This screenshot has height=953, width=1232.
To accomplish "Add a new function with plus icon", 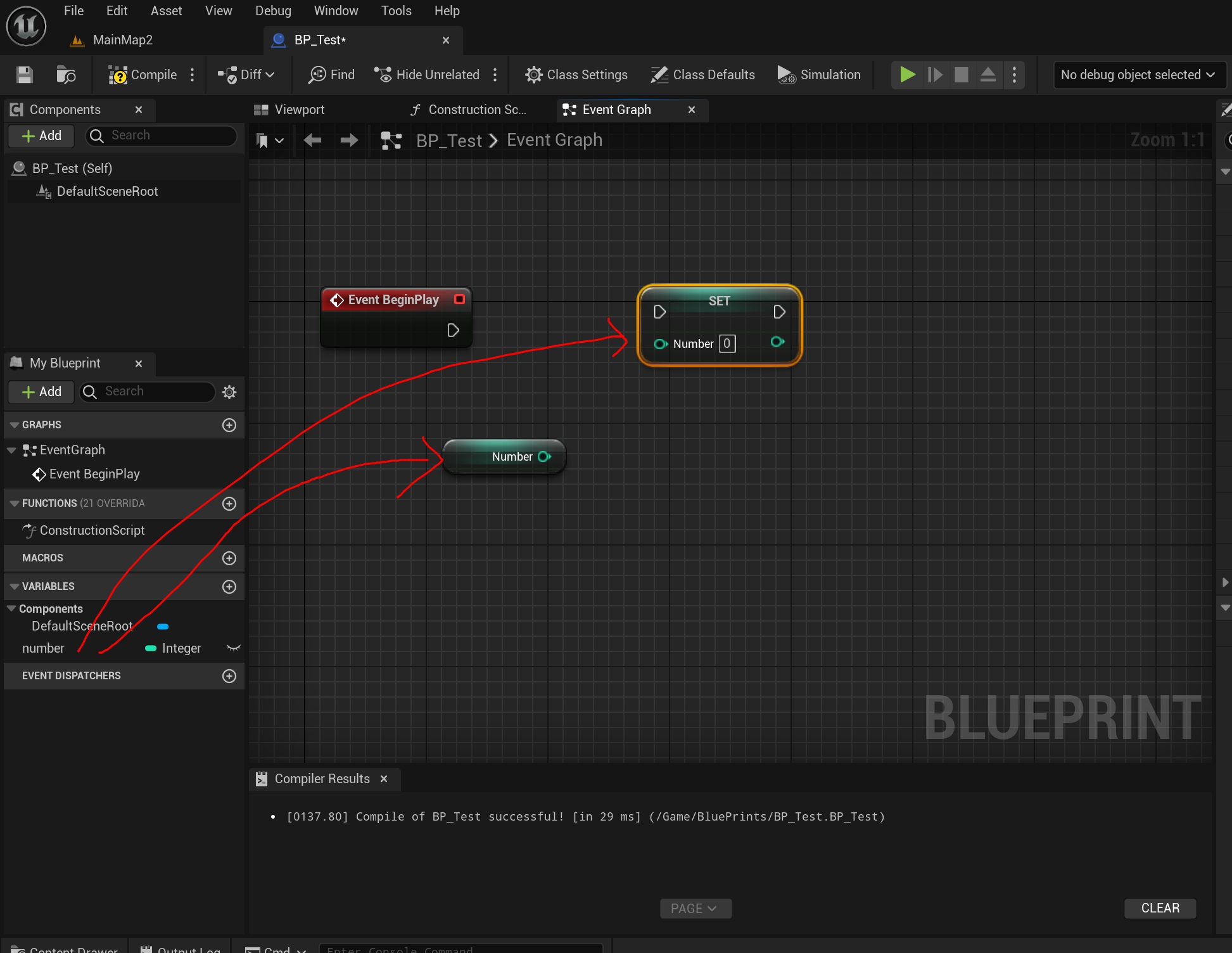I will (229, 504).
